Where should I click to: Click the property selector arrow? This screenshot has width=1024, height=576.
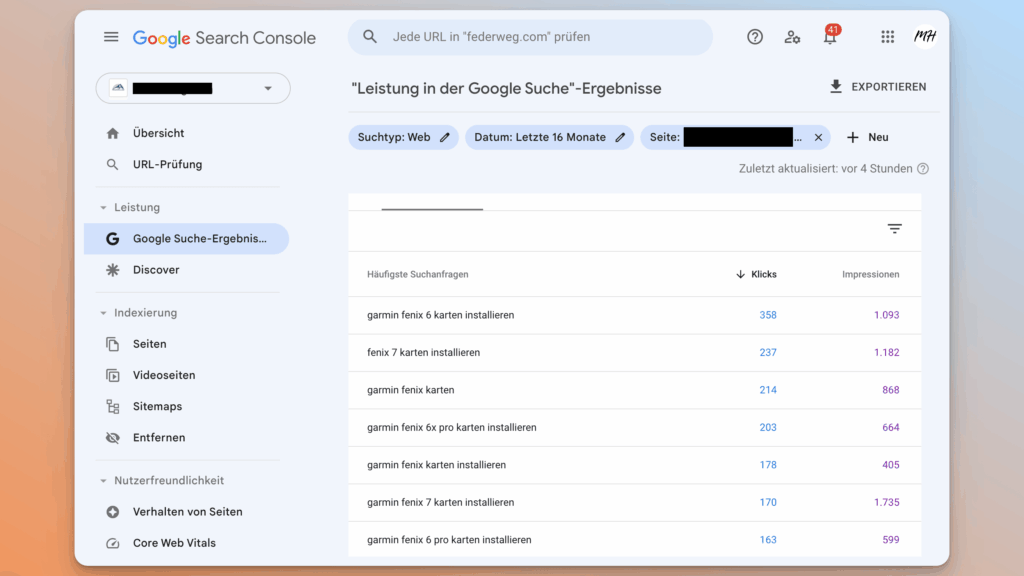coord(268,88)
